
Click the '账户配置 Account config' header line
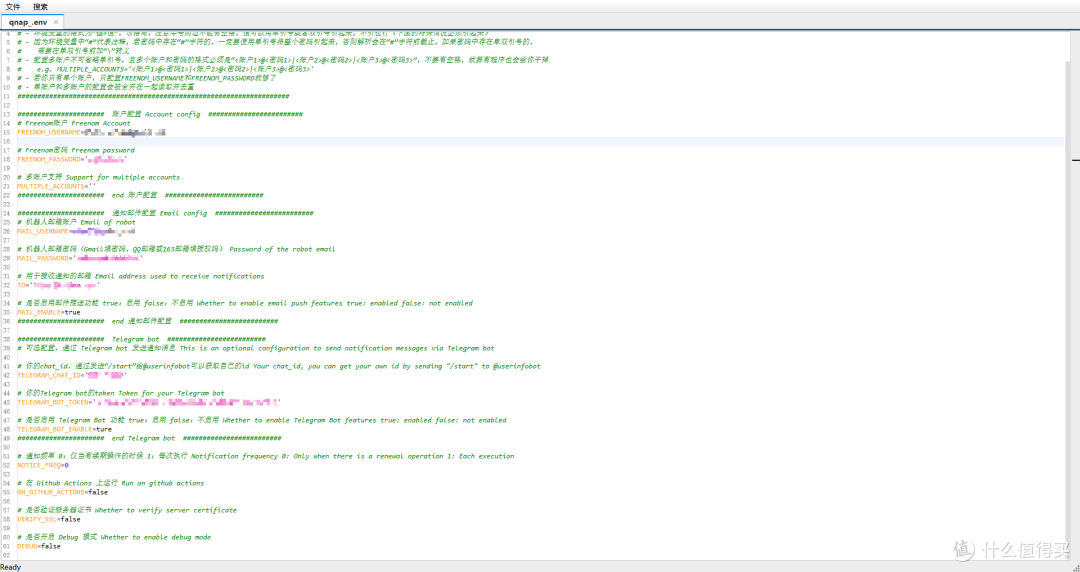160,114
